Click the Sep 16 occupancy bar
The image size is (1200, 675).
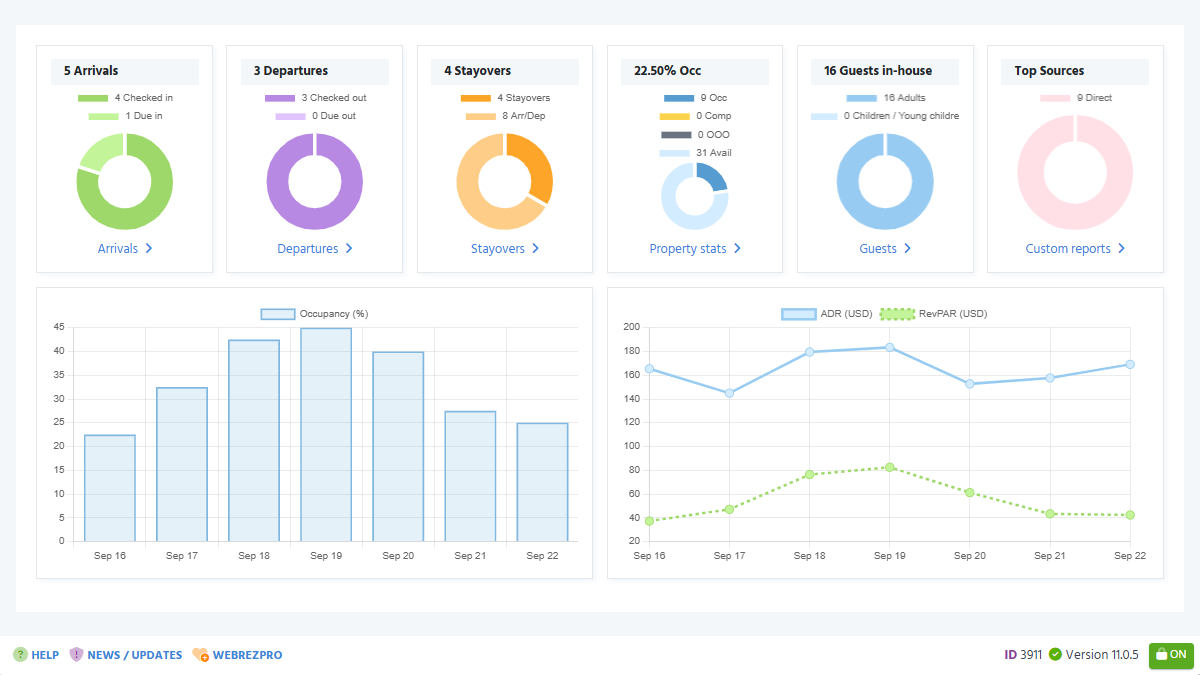click(x=110, y=488)
